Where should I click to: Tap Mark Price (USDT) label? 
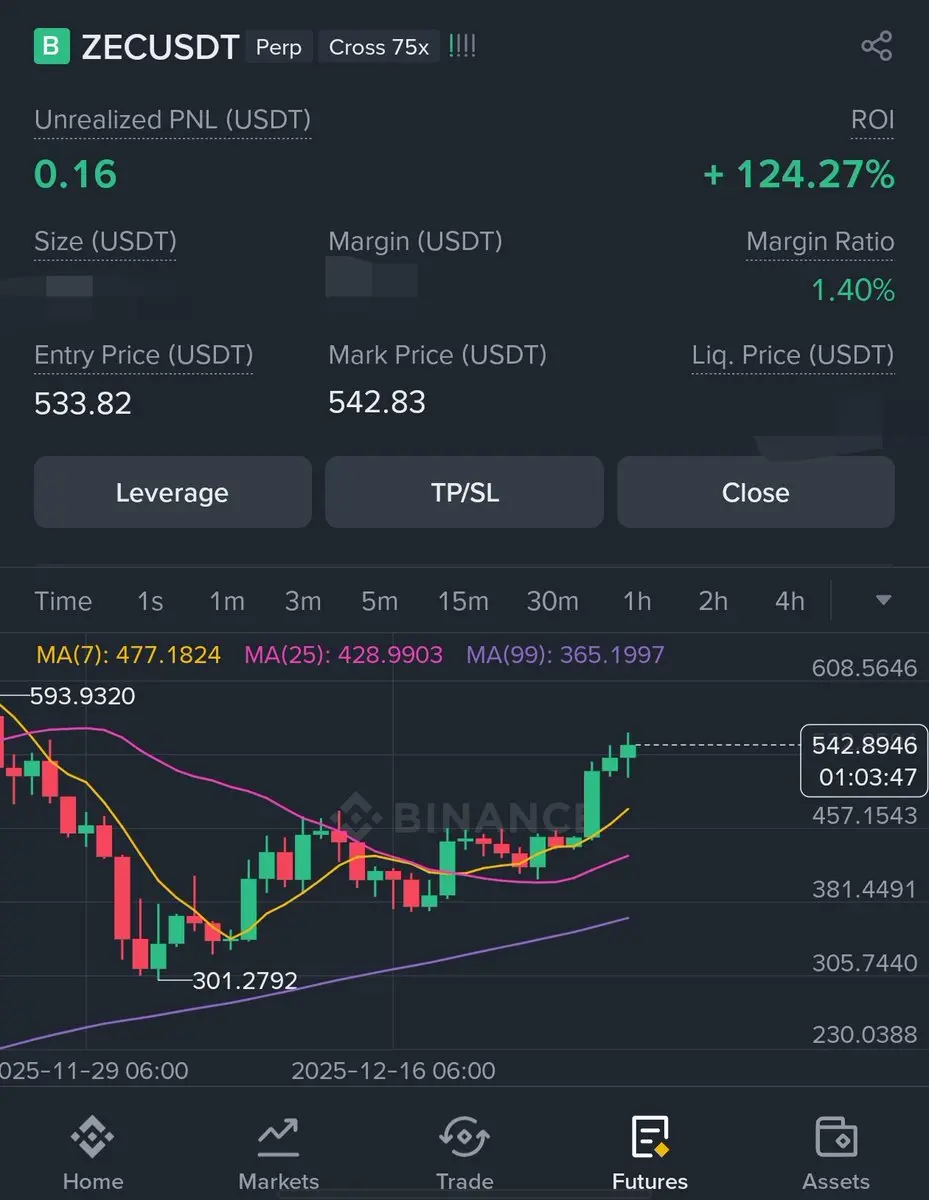437,355
